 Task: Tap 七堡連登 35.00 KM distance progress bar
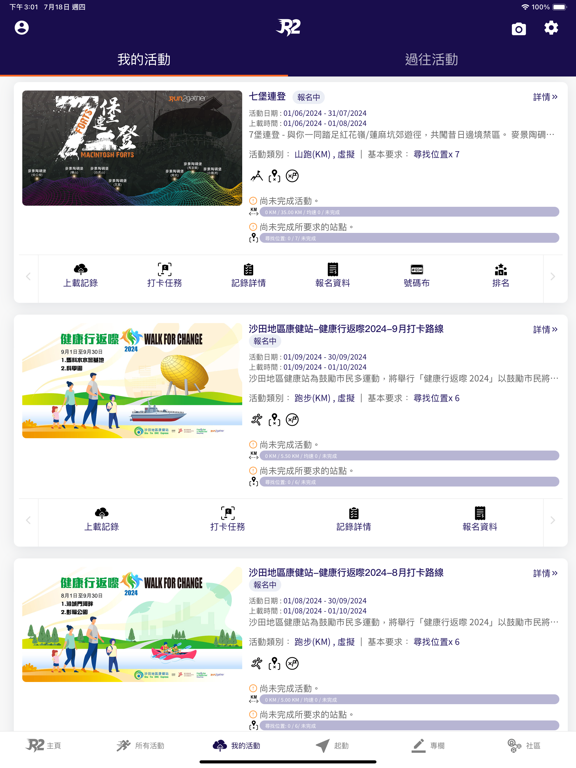(409, 212)
